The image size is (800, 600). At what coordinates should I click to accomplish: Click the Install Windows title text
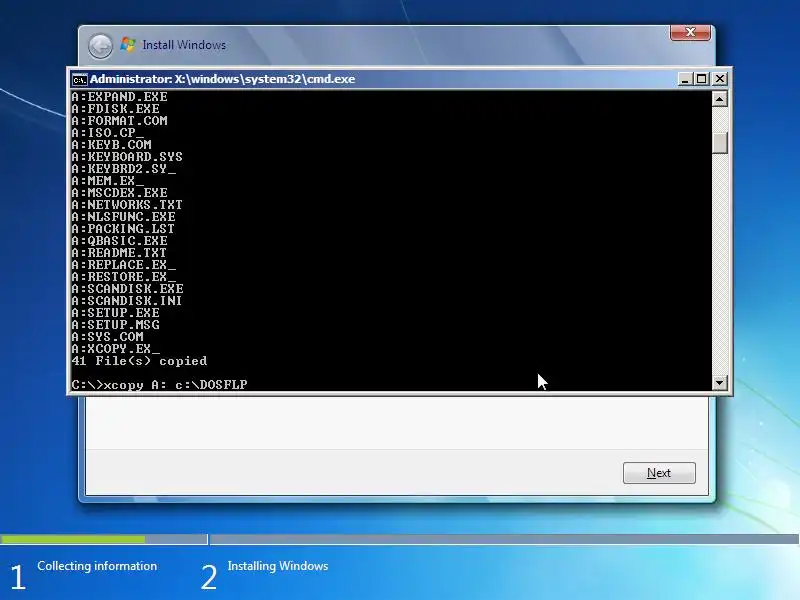184,45
